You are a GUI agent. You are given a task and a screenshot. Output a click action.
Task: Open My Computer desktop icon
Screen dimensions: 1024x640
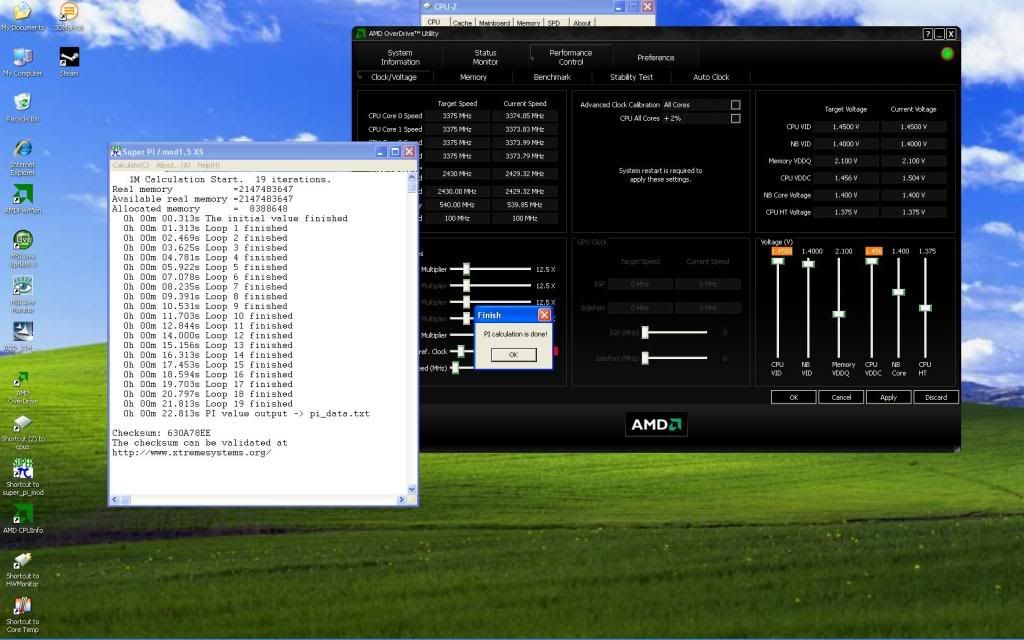22,63
